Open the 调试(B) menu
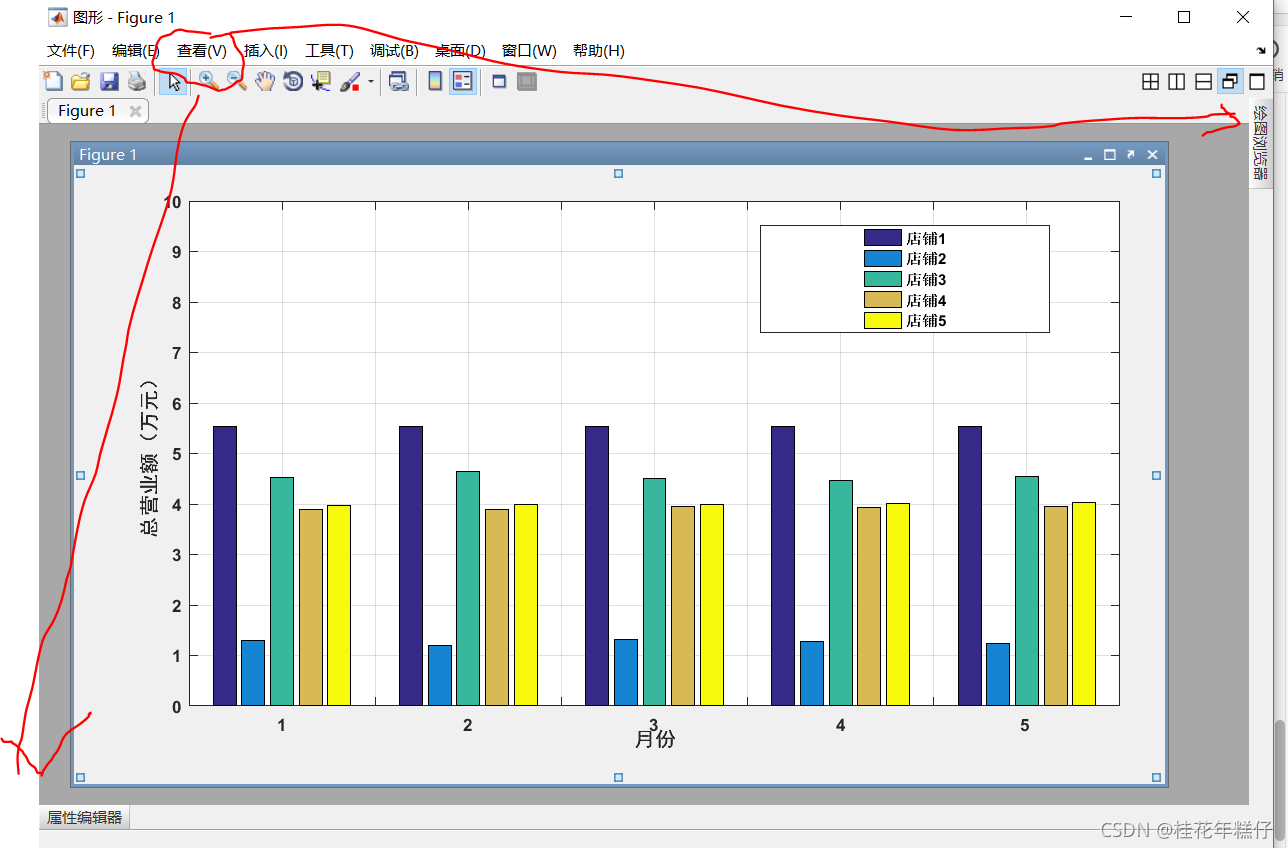 point(394,51)
